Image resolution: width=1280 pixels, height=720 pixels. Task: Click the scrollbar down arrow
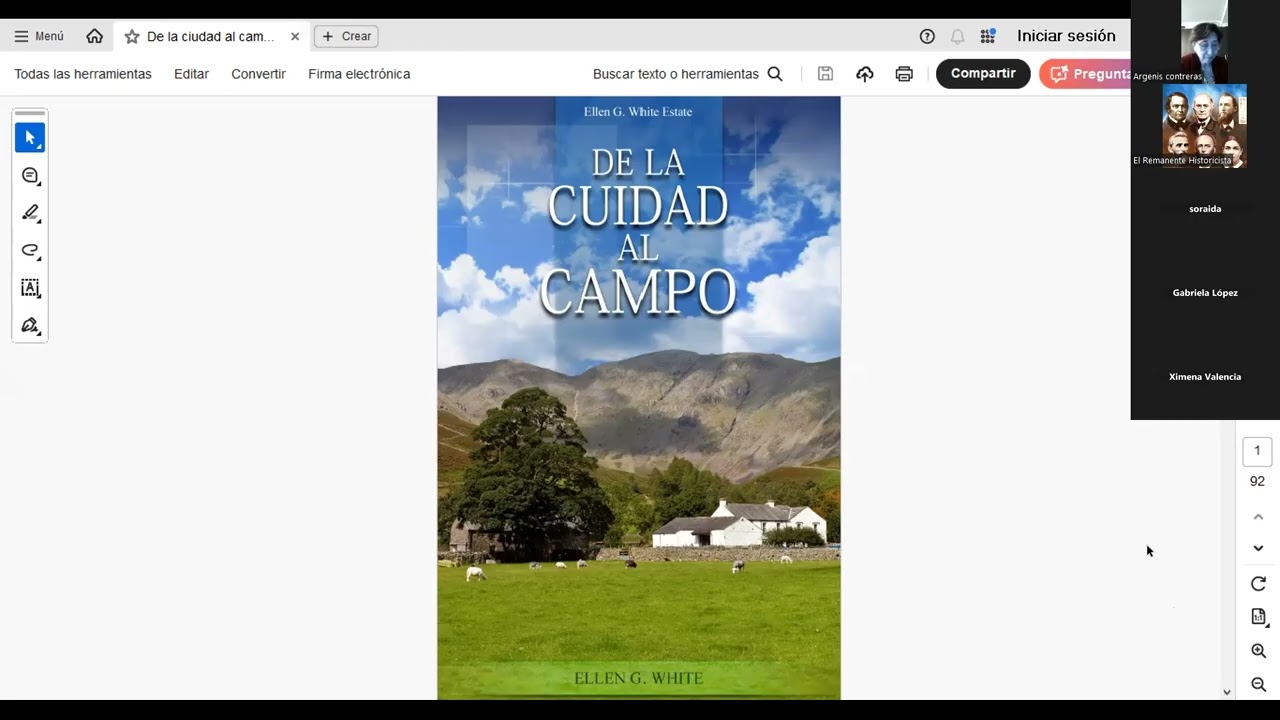coord(1227,692)
